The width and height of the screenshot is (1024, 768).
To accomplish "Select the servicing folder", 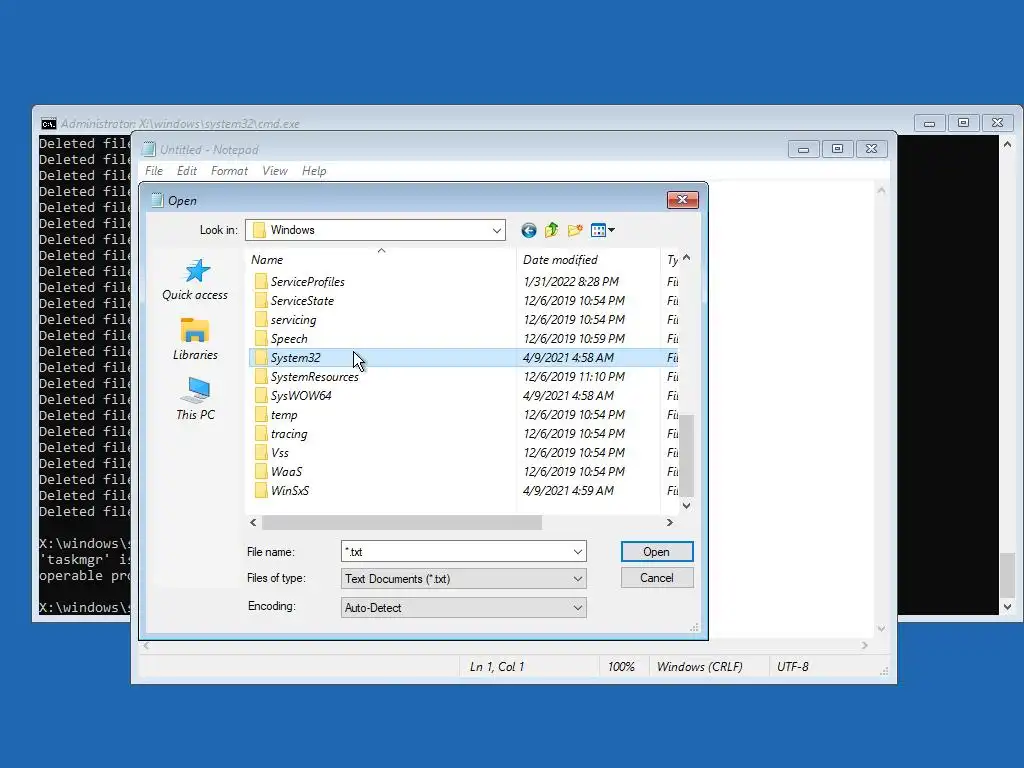I will [x=293, y=319].
